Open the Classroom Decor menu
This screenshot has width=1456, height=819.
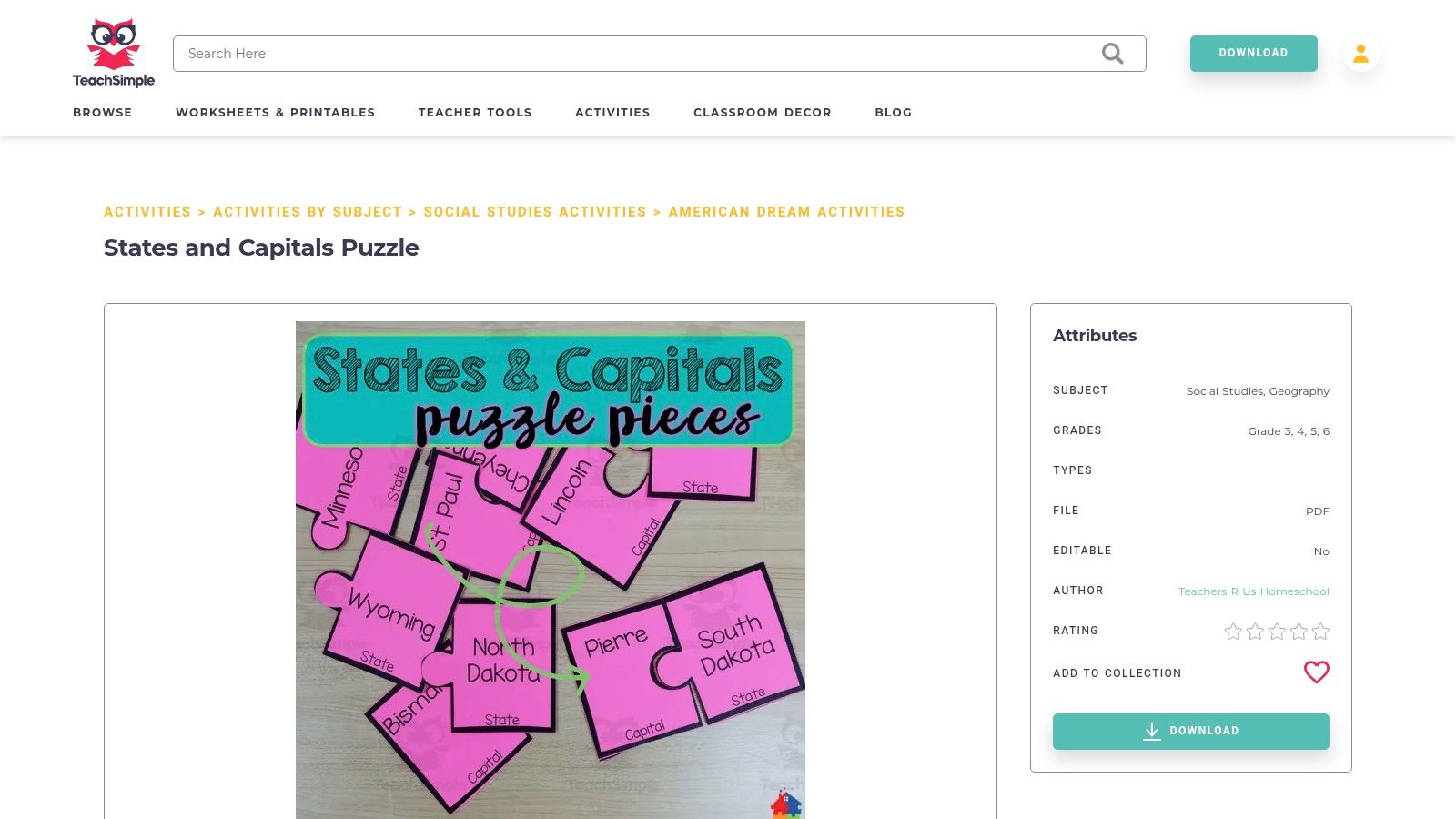(763, 113)
